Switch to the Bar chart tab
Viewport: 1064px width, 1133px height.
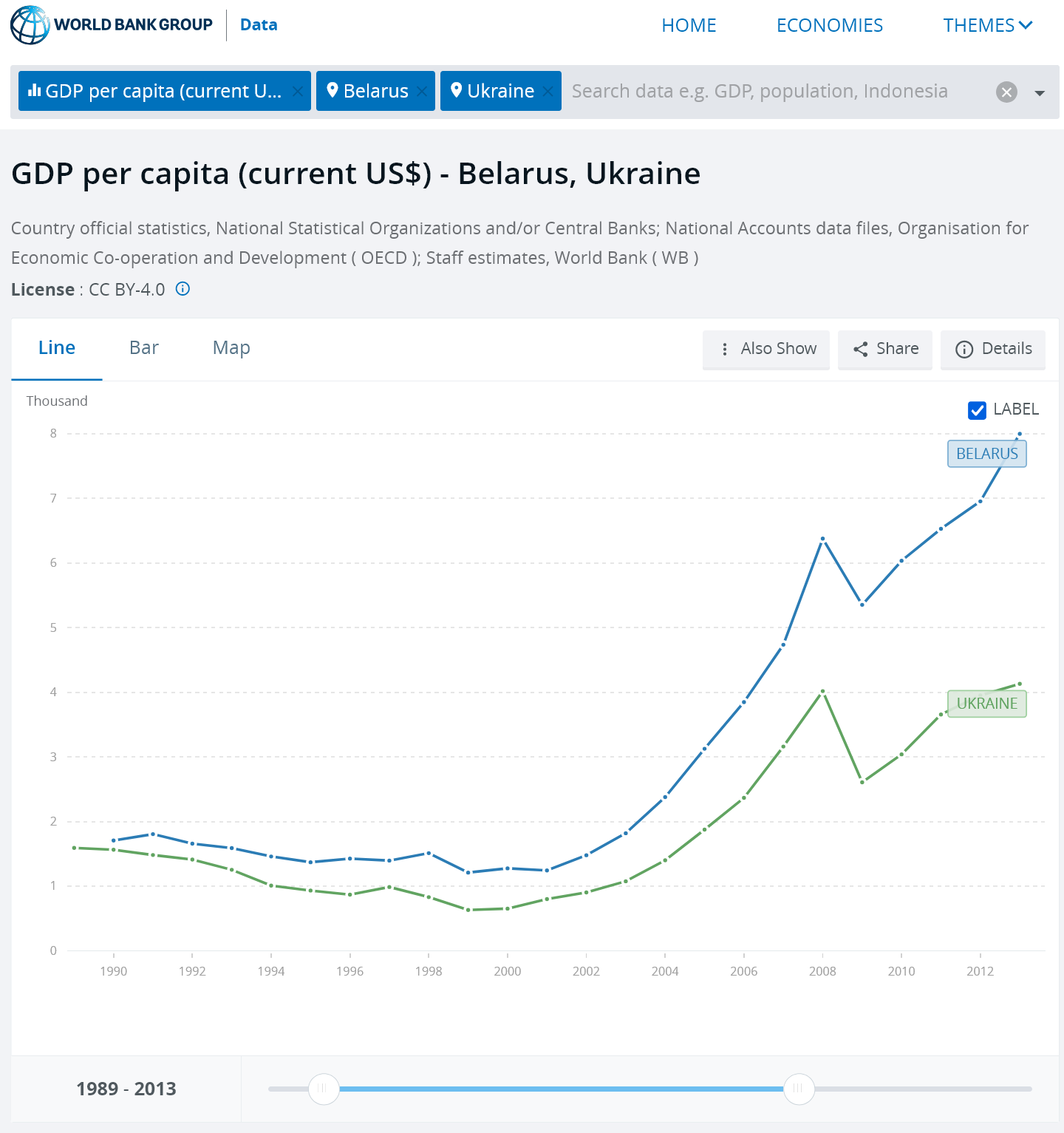click(x=144, y=347)
